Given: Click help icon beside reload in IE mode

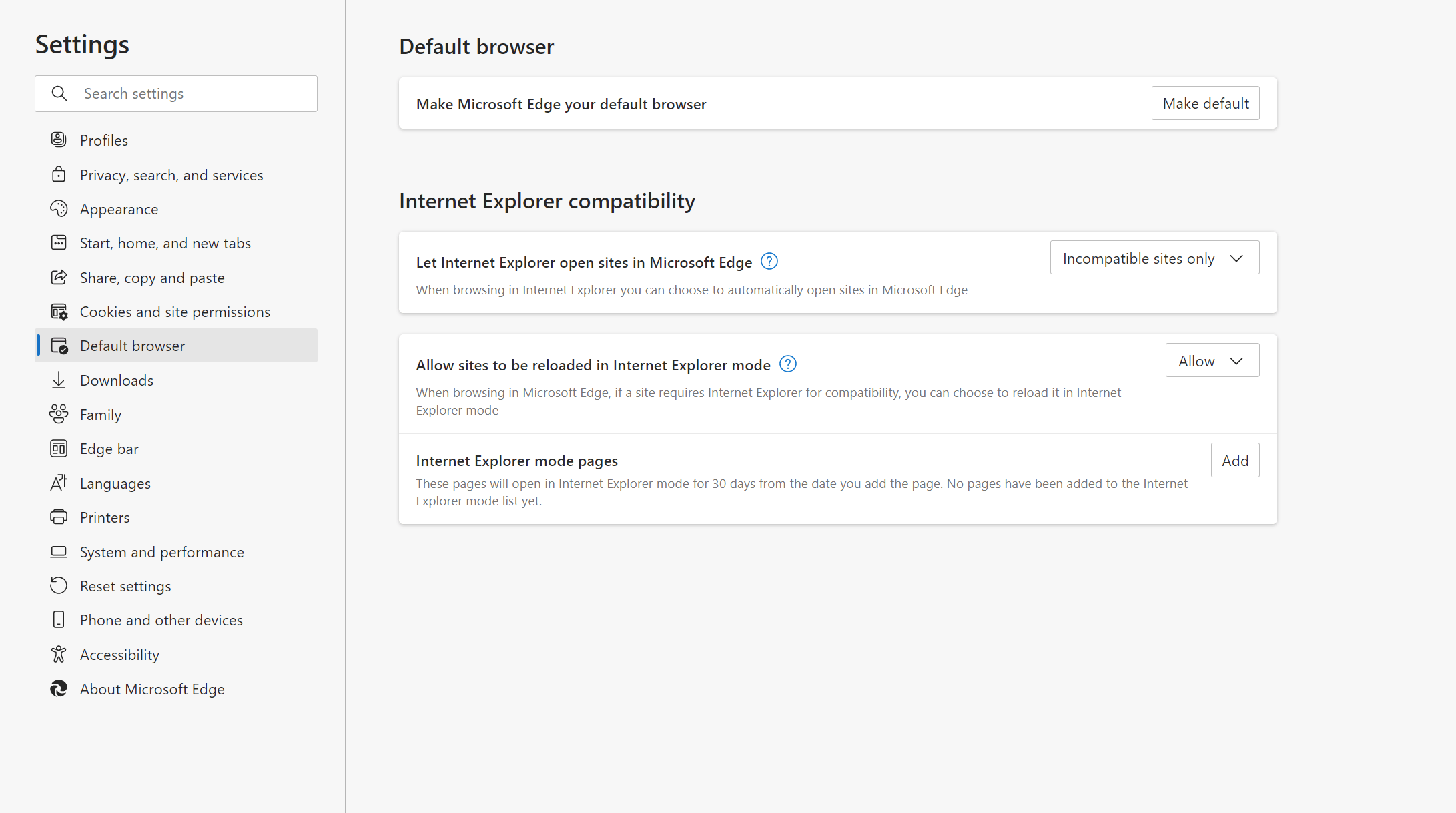Looking at the screenshot, I should pos(788,364).
